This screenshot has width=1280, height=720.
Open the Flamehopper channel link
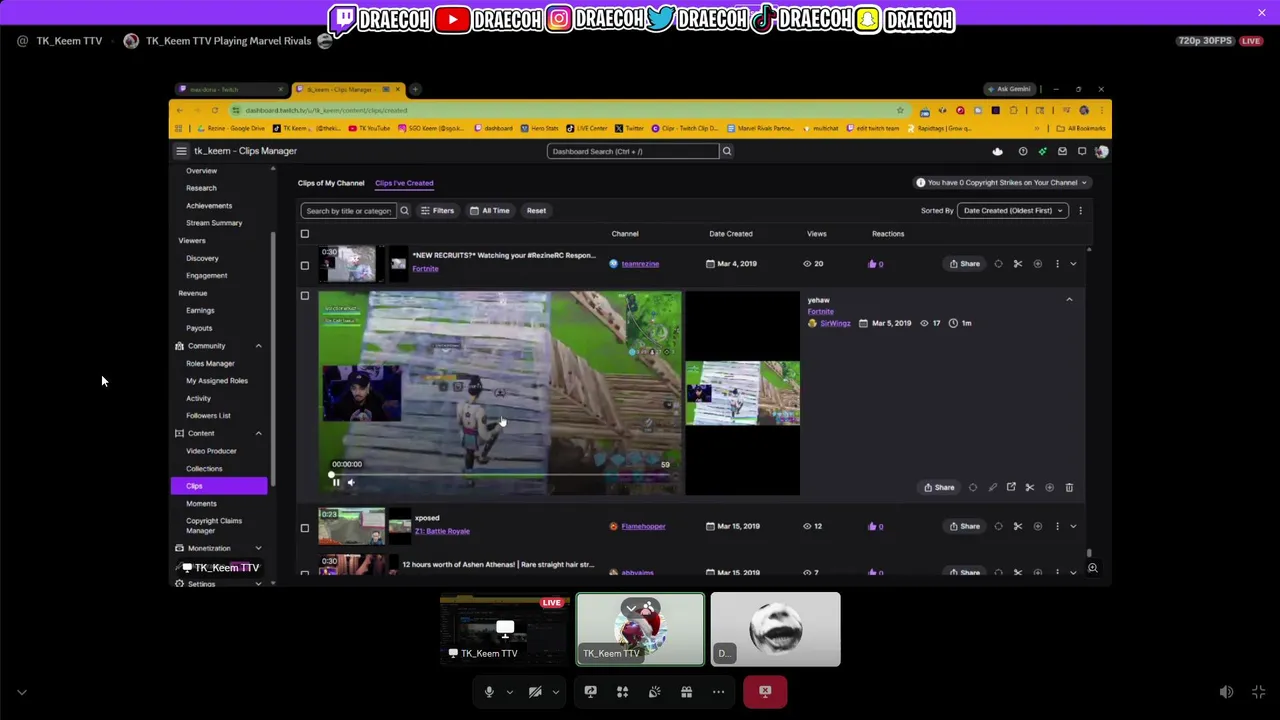[x=643, y=526]
